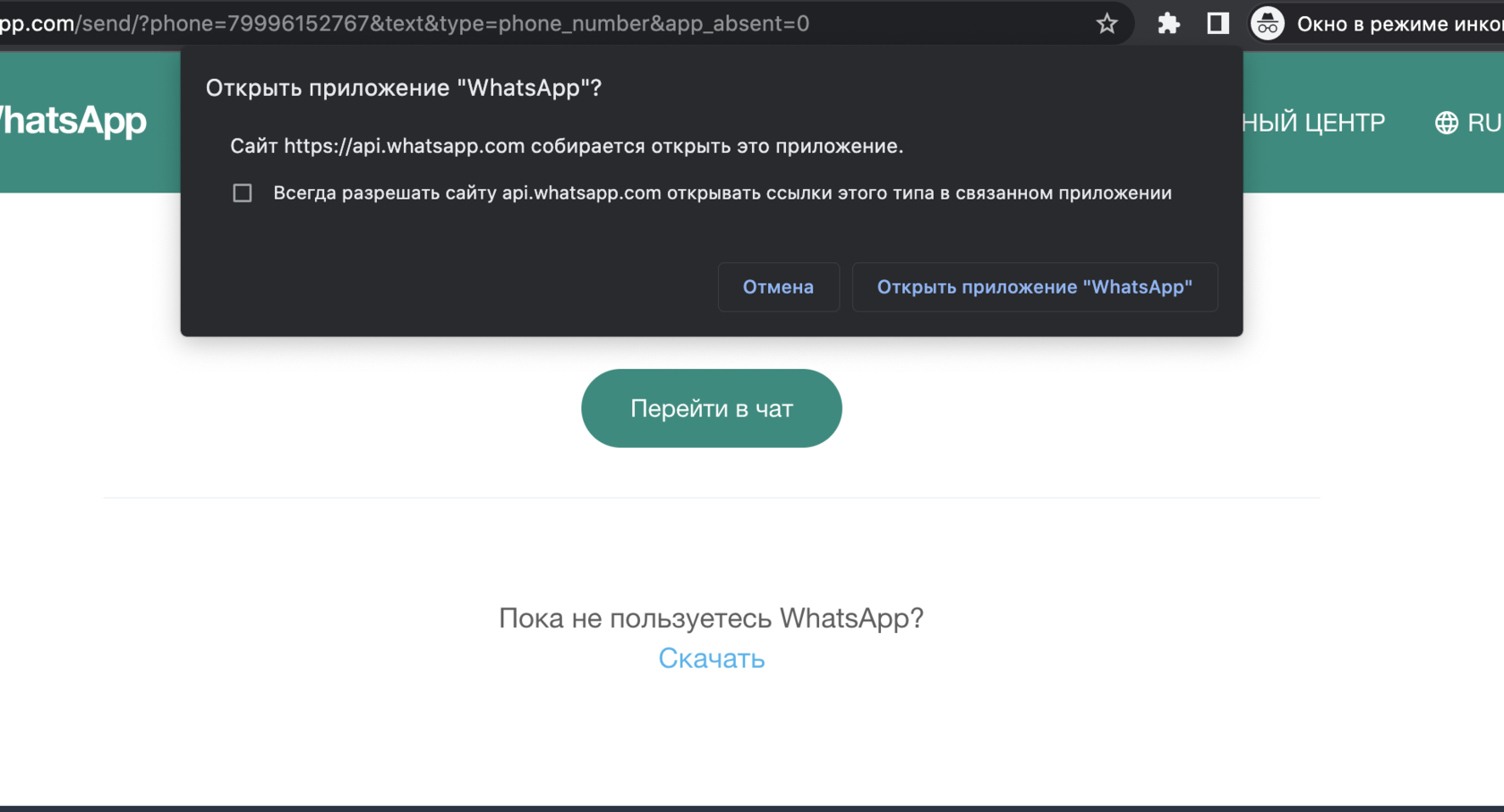Click "Открыть приложение WhatsApp" button
1504x812 pixels.
pyautogui.click(x=1034, y=287)
